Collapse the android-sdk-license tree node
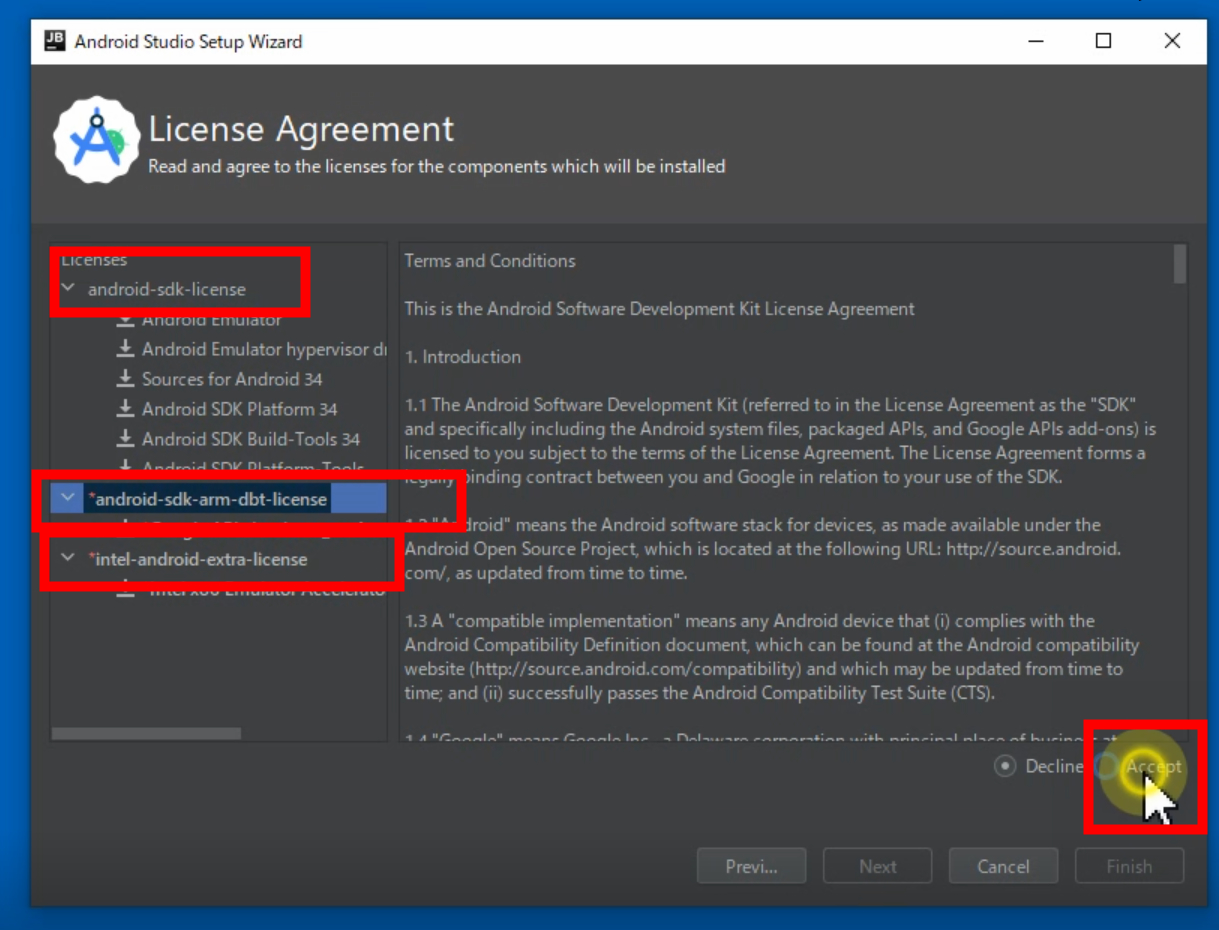 [68, 289]
